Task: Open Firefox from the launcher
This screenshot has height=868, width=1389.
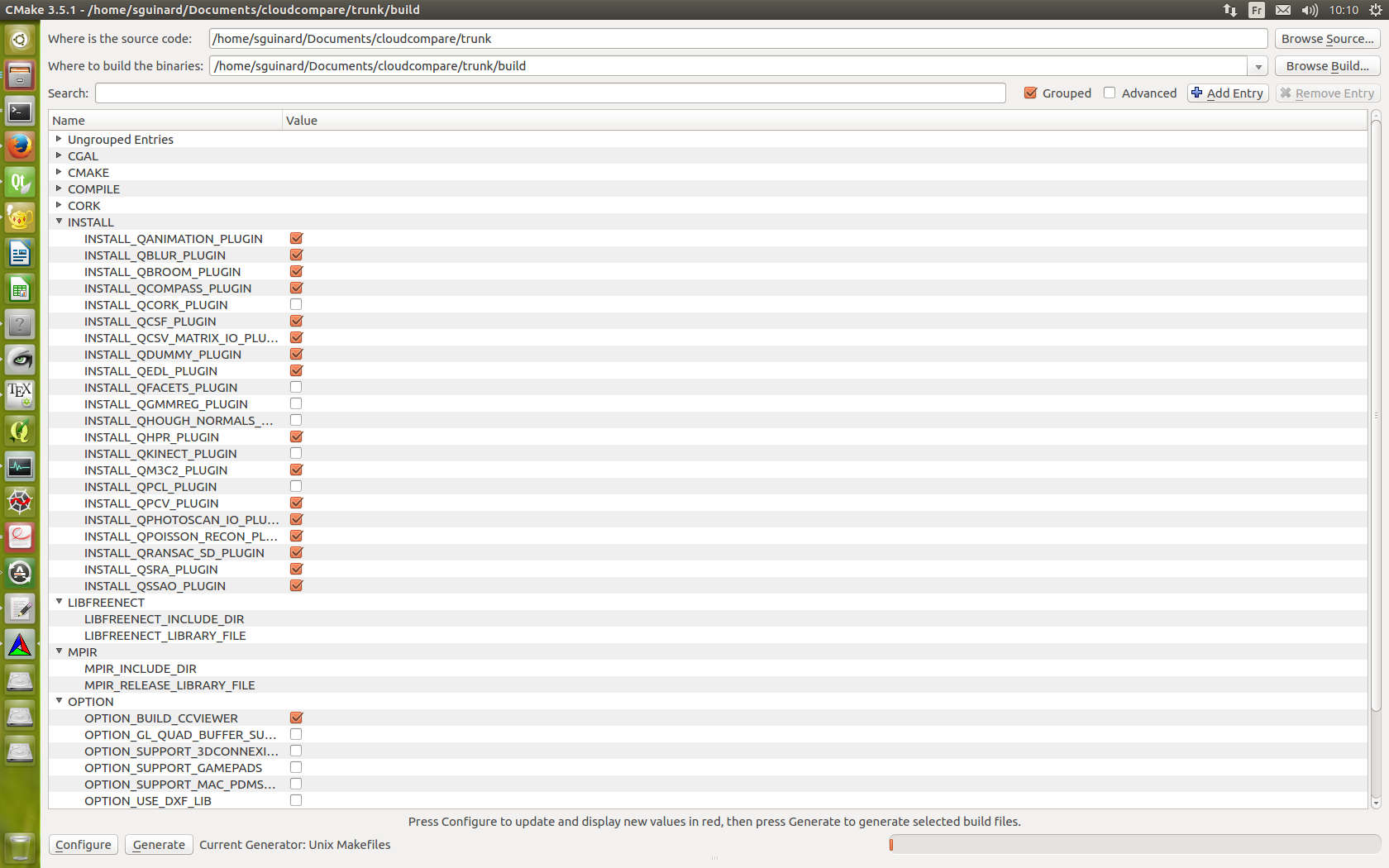Action: click(20, 146)
